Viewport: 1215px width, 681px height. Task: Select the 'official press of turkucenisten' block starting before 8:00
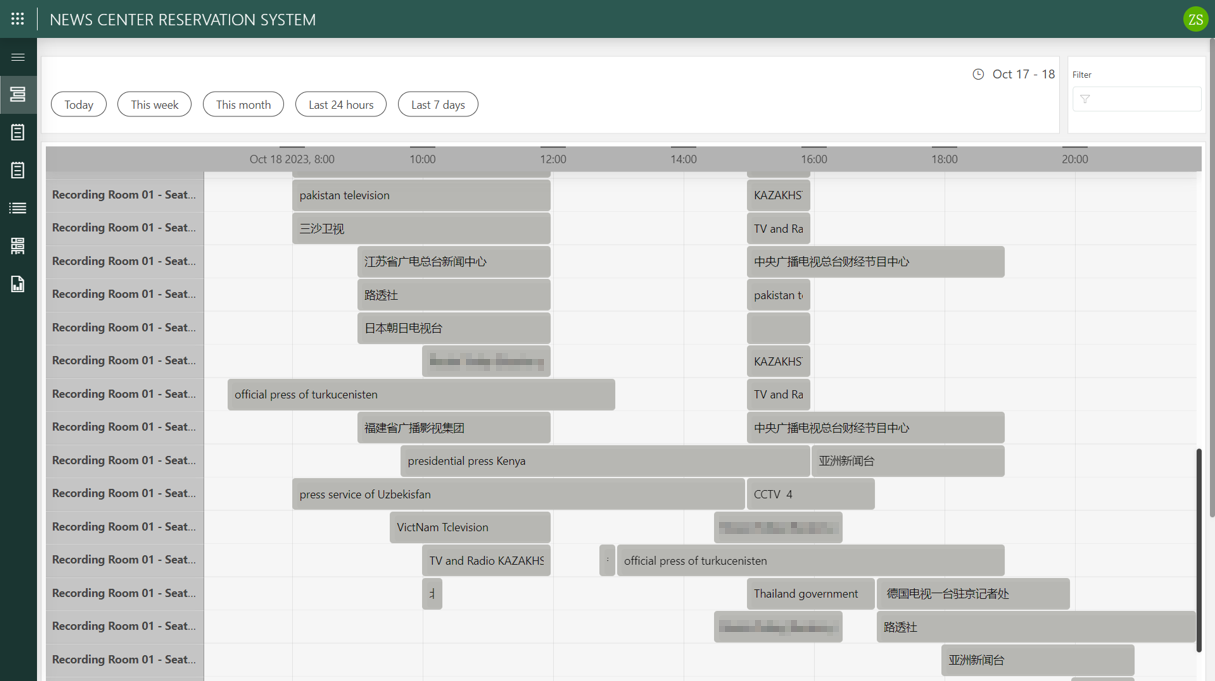point(421,395)
